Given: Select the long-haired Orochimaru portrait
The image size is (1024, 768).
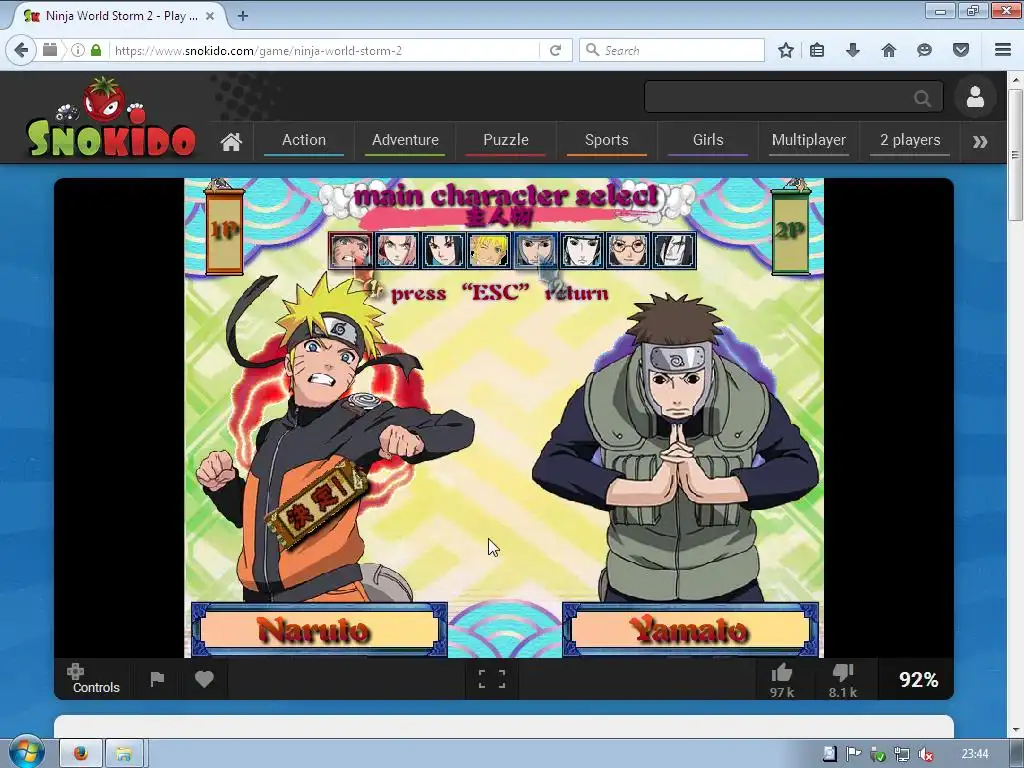Looking at the screenshot, I should pos(674,250).
